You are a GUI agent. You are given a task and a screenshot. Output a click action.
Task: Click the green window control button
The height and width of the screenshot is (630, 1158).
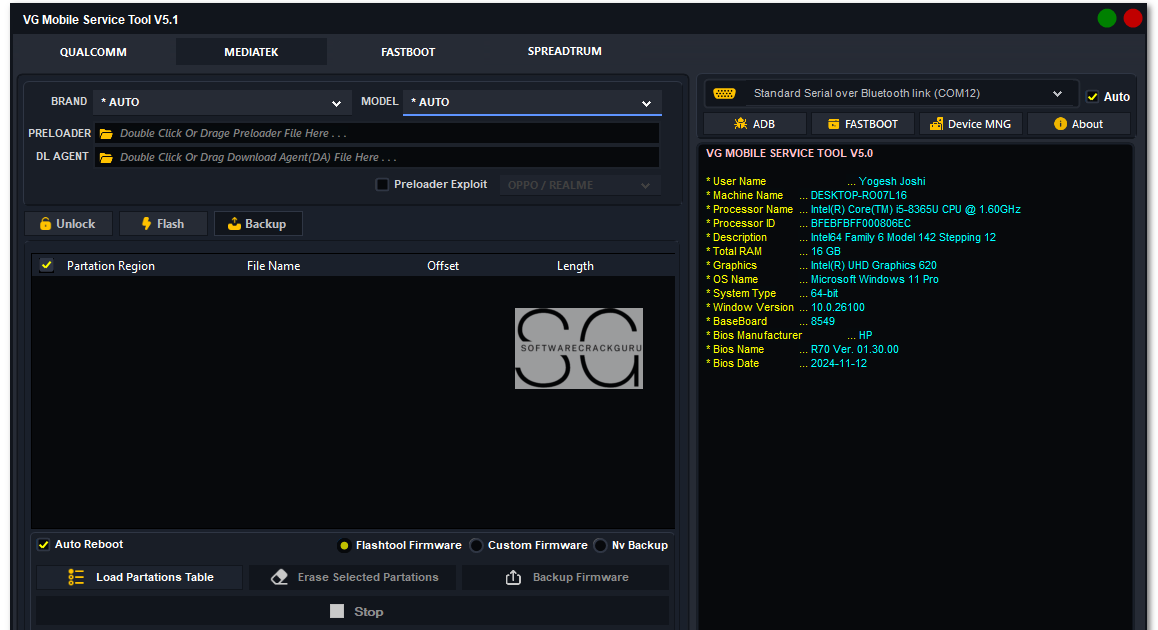pyautogui.click(x=1106, y=18)
